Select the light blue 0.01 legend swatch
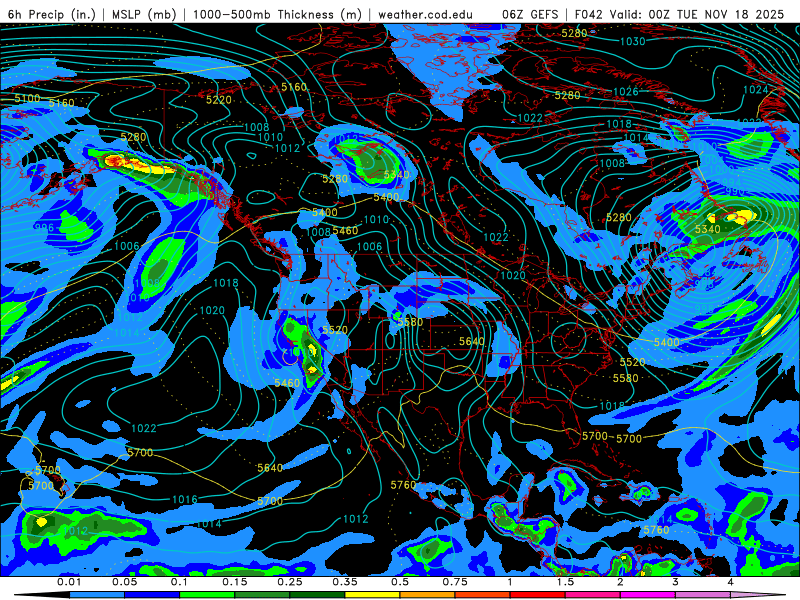Image resolution: width=800 pixels, height=600 pixels. [96, 595]
